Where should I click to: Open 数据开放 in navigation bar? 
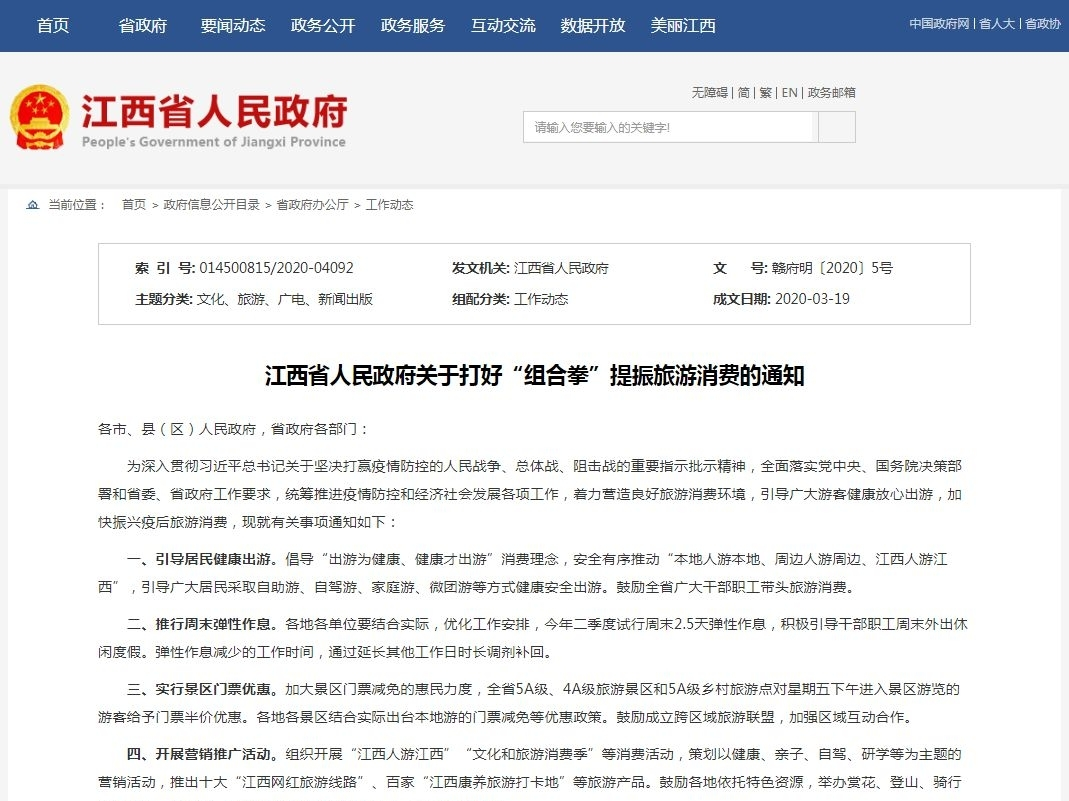pyautogui.click(x=592, y=25)
